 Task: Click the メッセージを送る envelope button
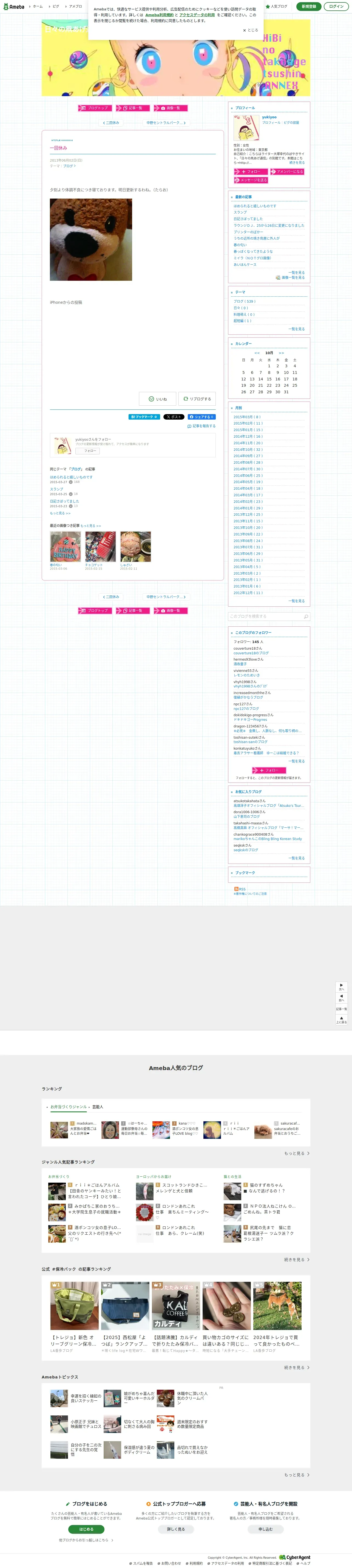coord(251,180)
